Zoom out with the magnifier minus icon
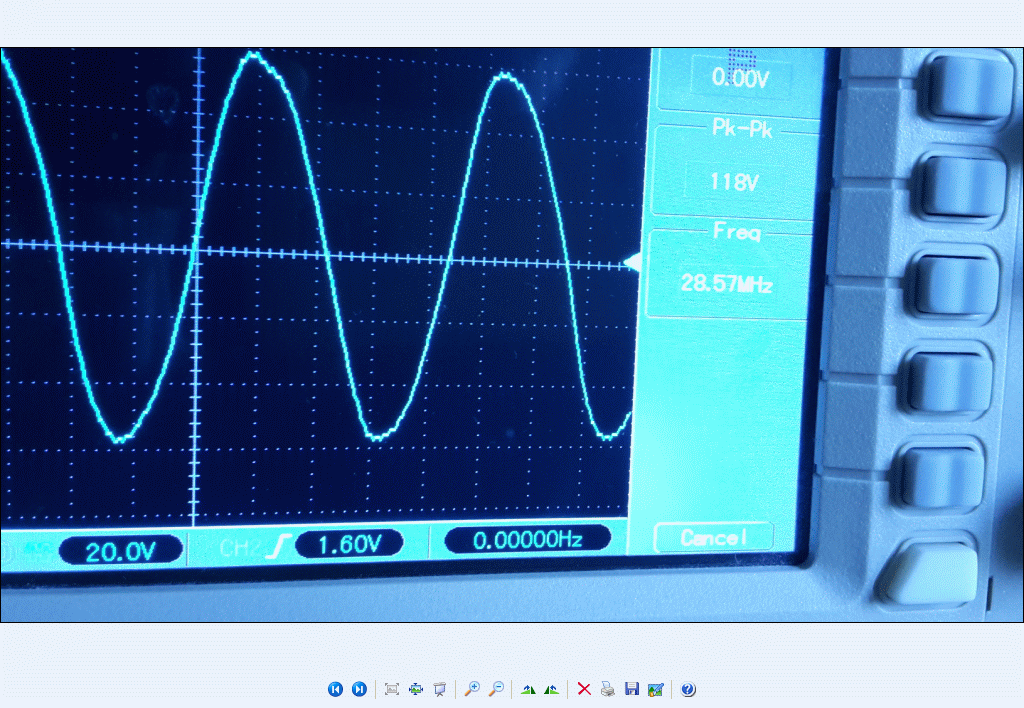Screen dimensions: 1024x708 496,689
